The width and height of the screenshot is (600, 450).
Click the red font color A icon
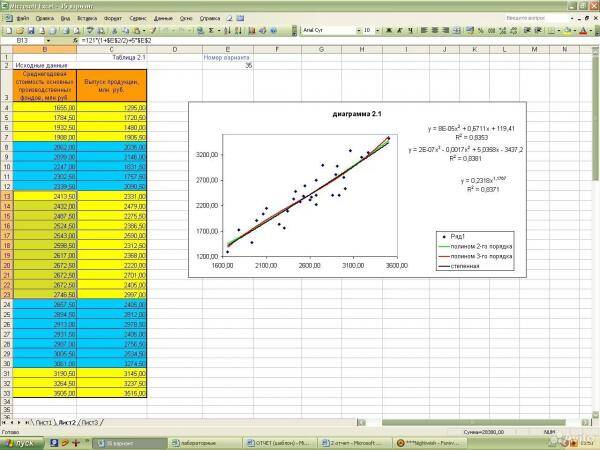click(584, 30)
